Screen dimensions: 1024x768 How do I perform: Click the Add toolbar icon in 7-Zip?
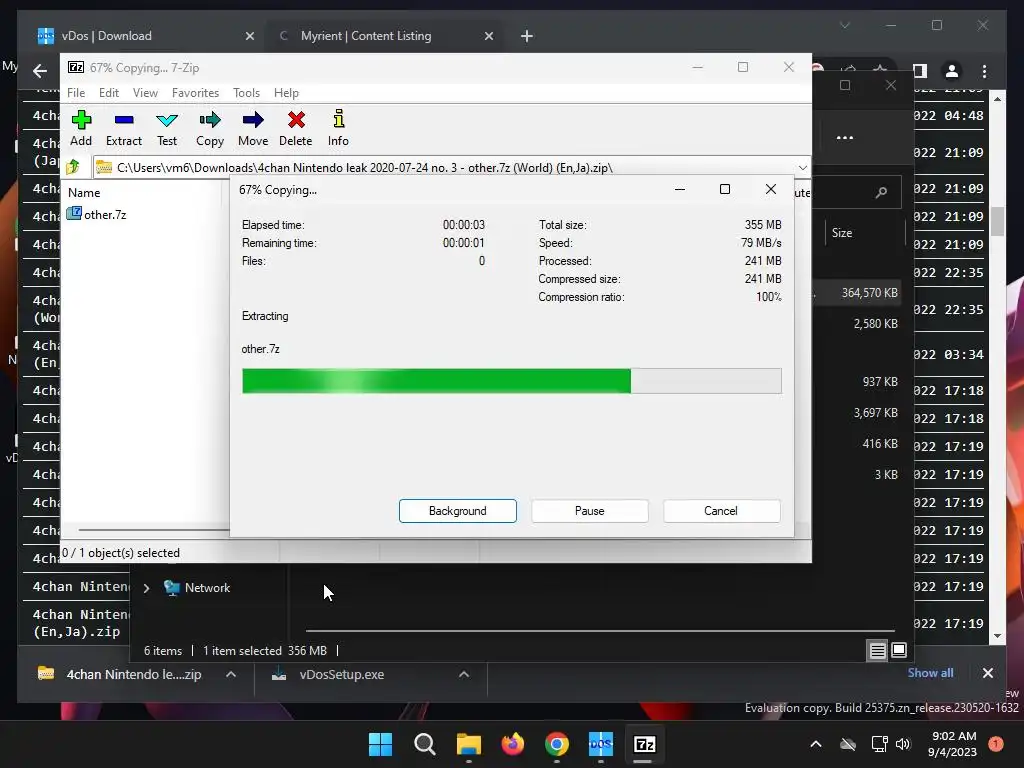pos(81,129)
